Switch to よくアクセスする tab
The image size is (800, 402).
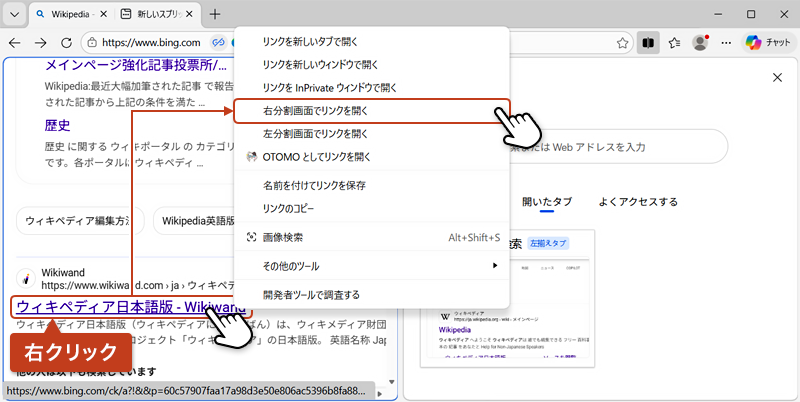[638, 202]
